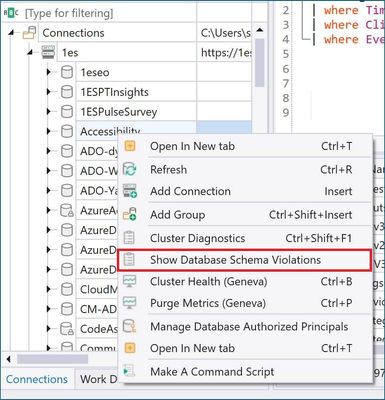This screenshot has height=400, width=385.
Task: Switch to the Connections tab at bottom
Action: (x=37, y=379)
